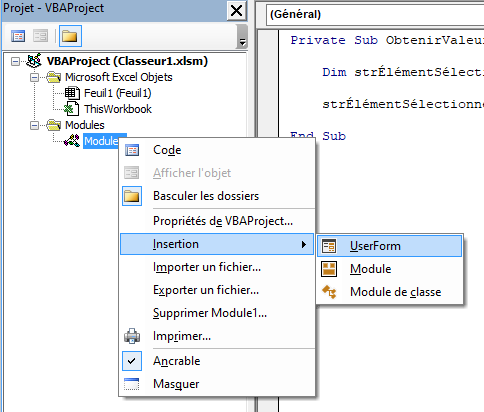
Task: Collapse the Modules folder node
Action: pos(34,125)
